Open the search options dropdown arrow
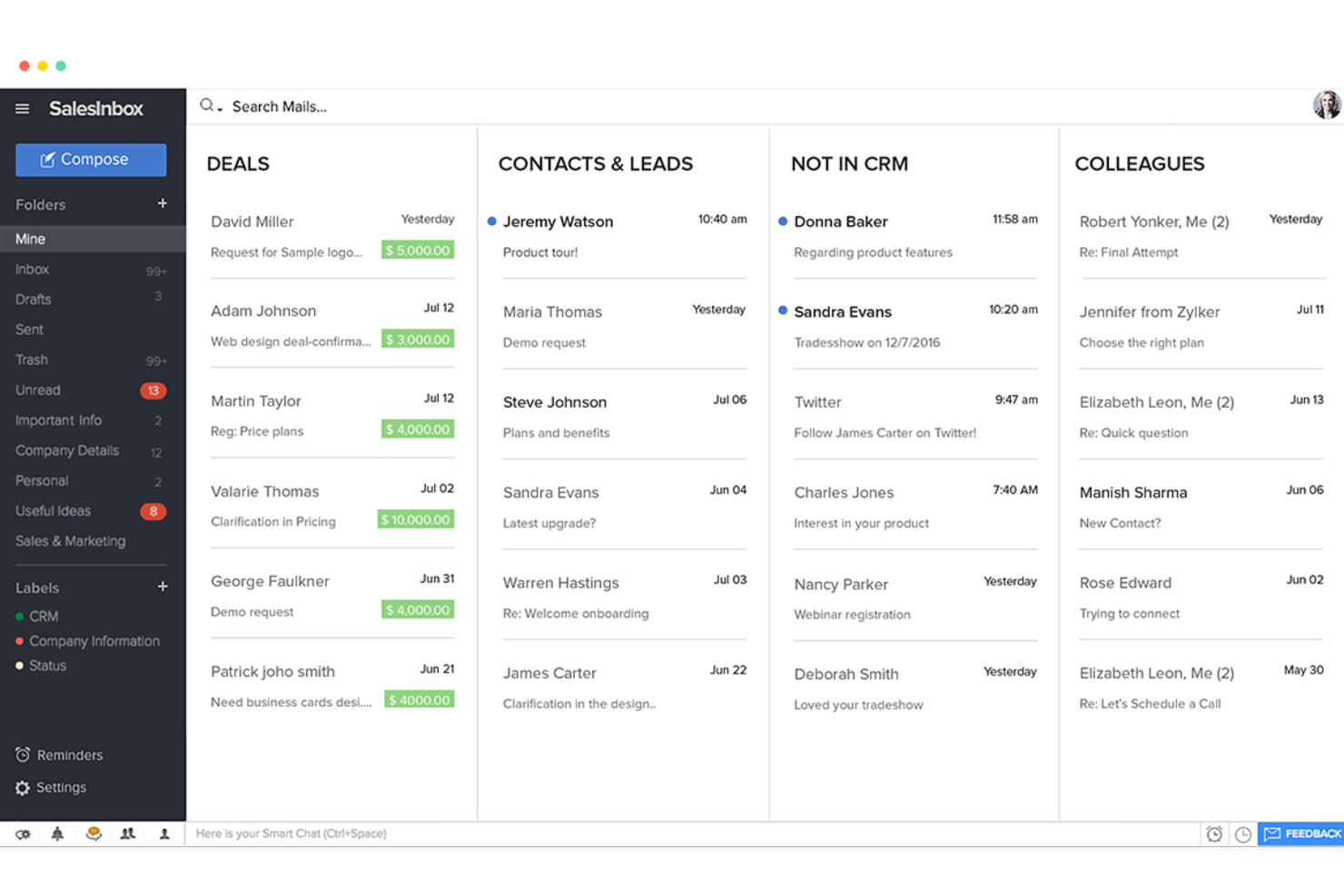 [220, 110]
